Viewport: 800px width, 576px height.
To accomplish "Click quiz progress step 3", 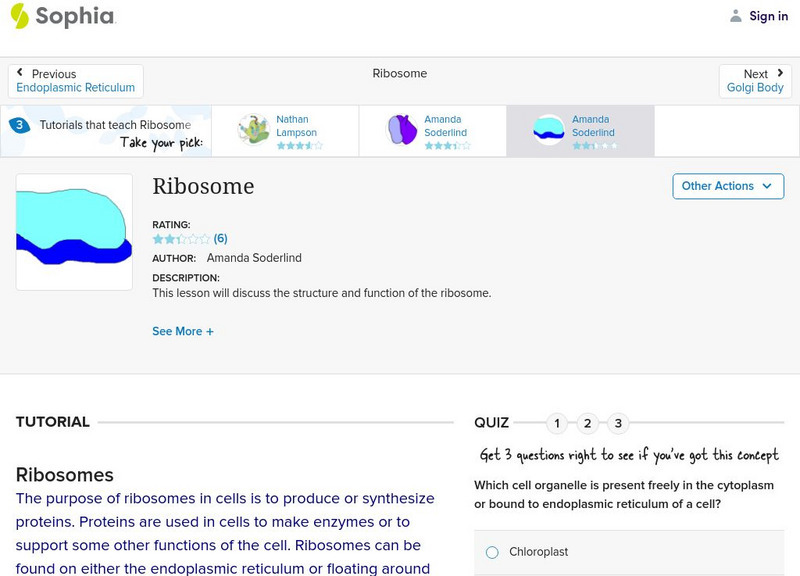I will pos(618,424).
